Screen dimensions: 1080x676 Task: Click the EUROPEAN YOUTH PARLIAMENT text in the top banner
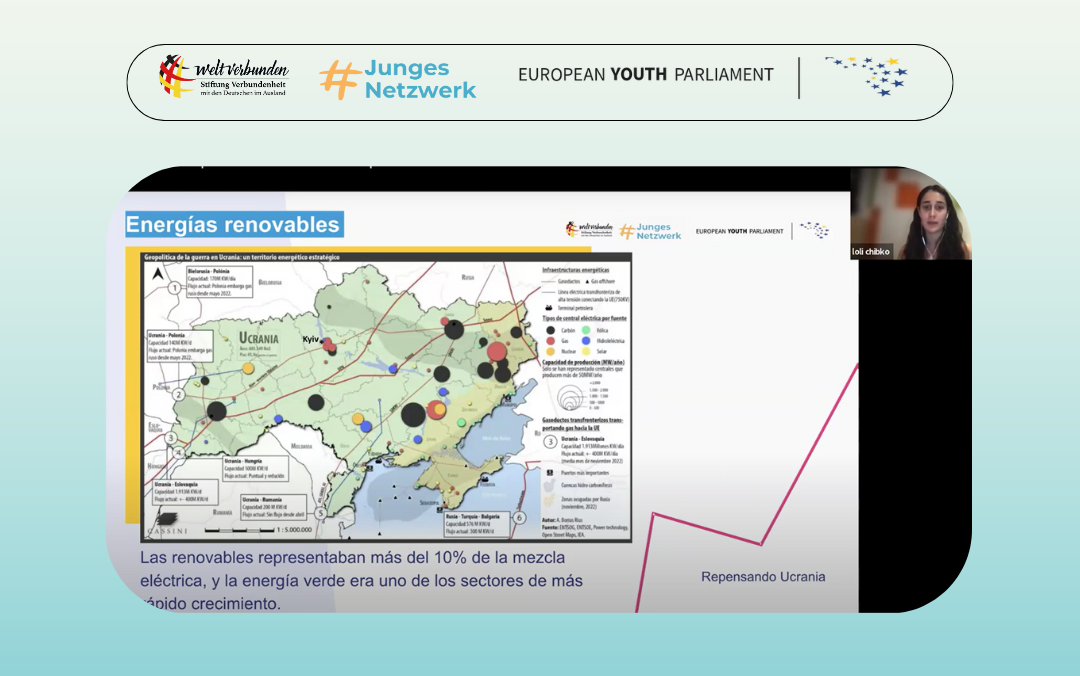tap(646, 74)
